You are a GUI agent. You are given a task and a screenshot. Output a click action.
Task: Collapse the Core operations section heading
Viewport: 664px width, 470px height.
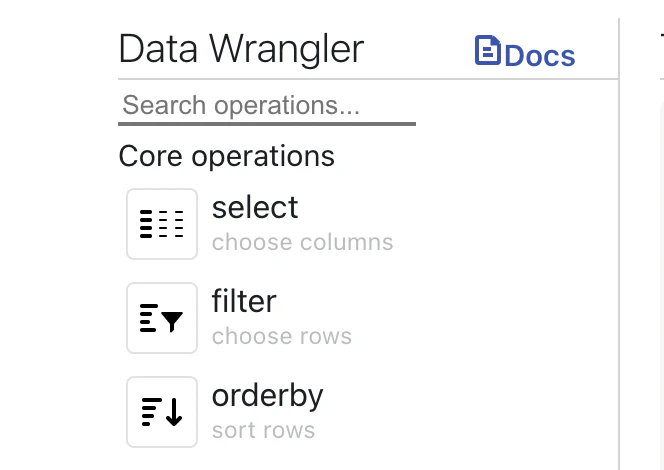pos(226,156)
